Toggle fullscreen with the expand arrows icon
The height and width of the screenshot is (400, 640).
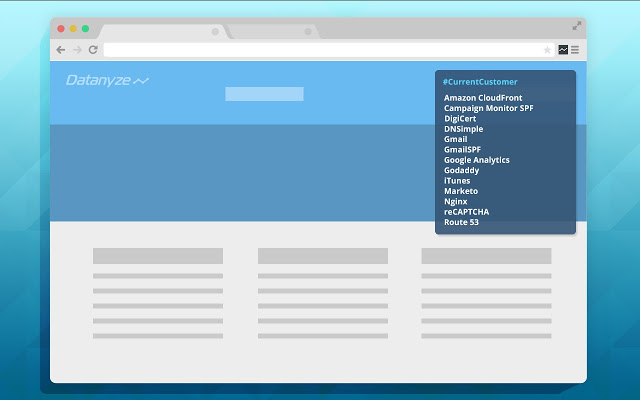[x=576, y=26]
